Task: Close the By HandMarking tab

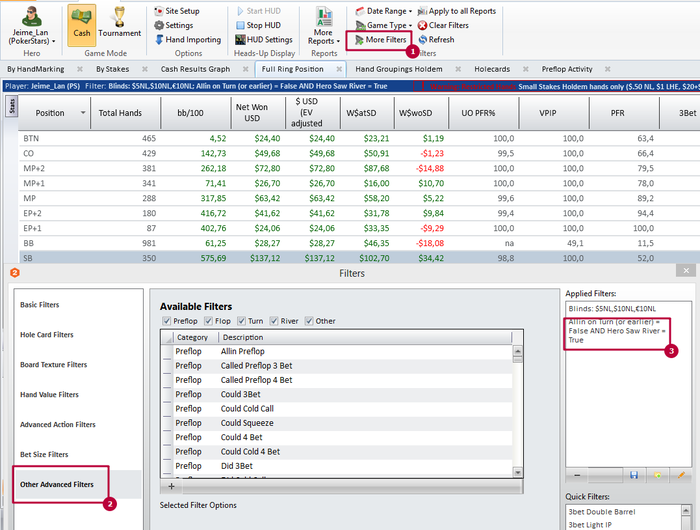Action: 80,69
